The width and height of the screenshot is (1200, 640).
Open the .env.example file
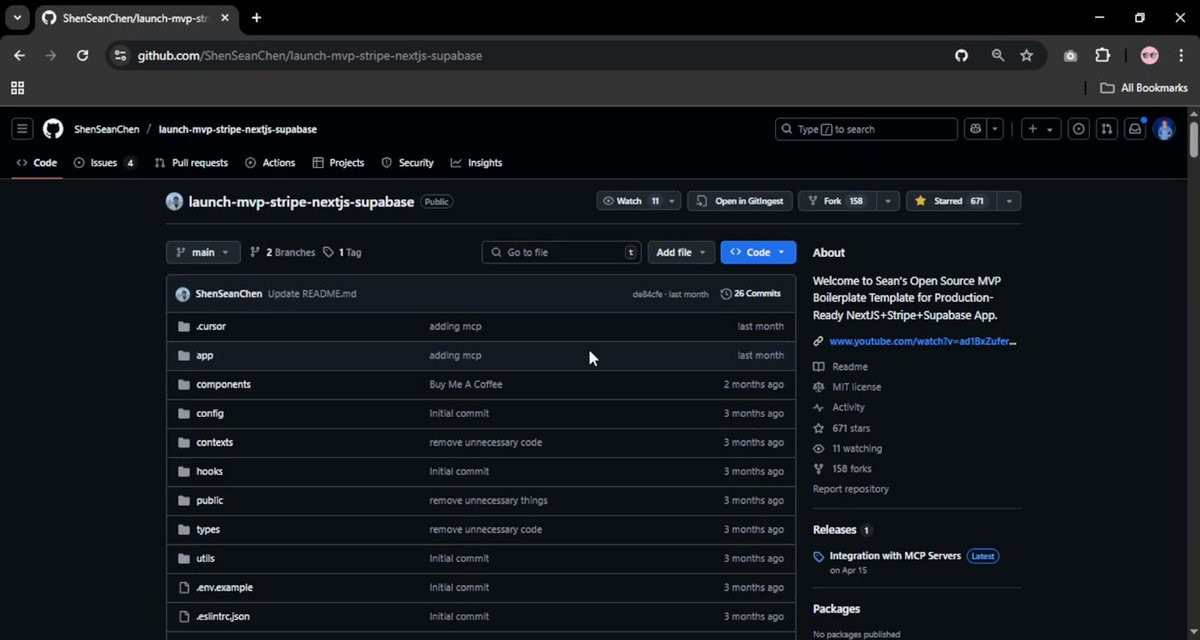(224, 588)
